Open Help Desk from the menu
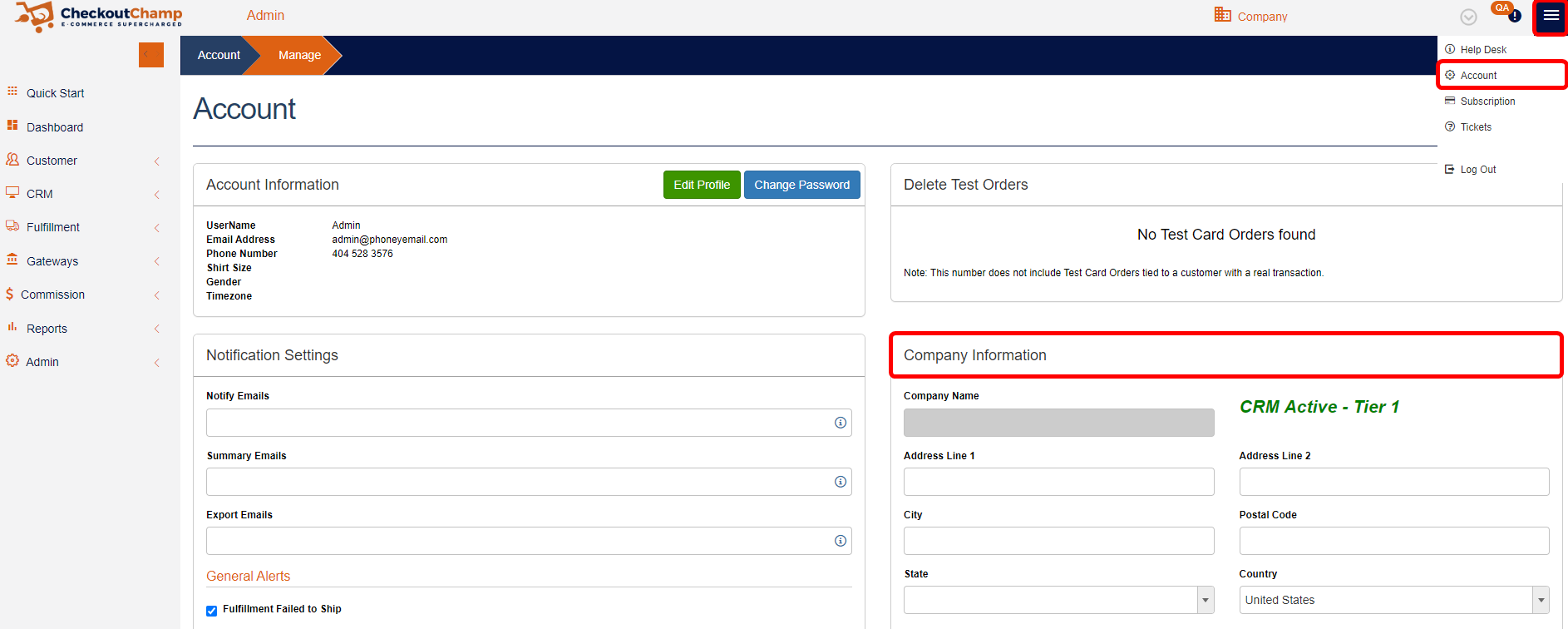 pyautogui.click(x=1482, y=50)
